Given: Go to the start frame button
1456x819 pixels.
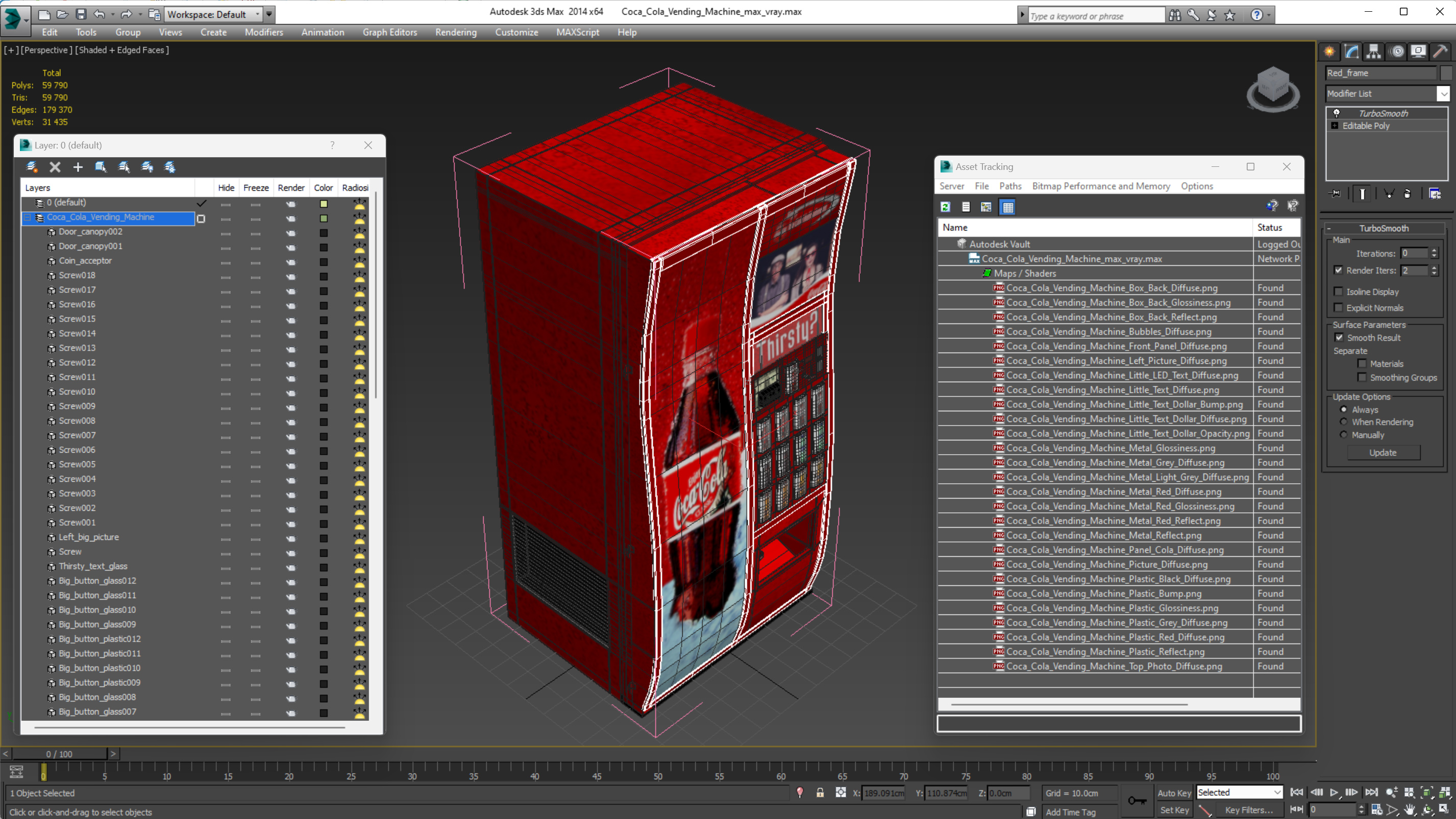Looking at the screenshot, I should pyautogui.click(x=1297, y=792).
